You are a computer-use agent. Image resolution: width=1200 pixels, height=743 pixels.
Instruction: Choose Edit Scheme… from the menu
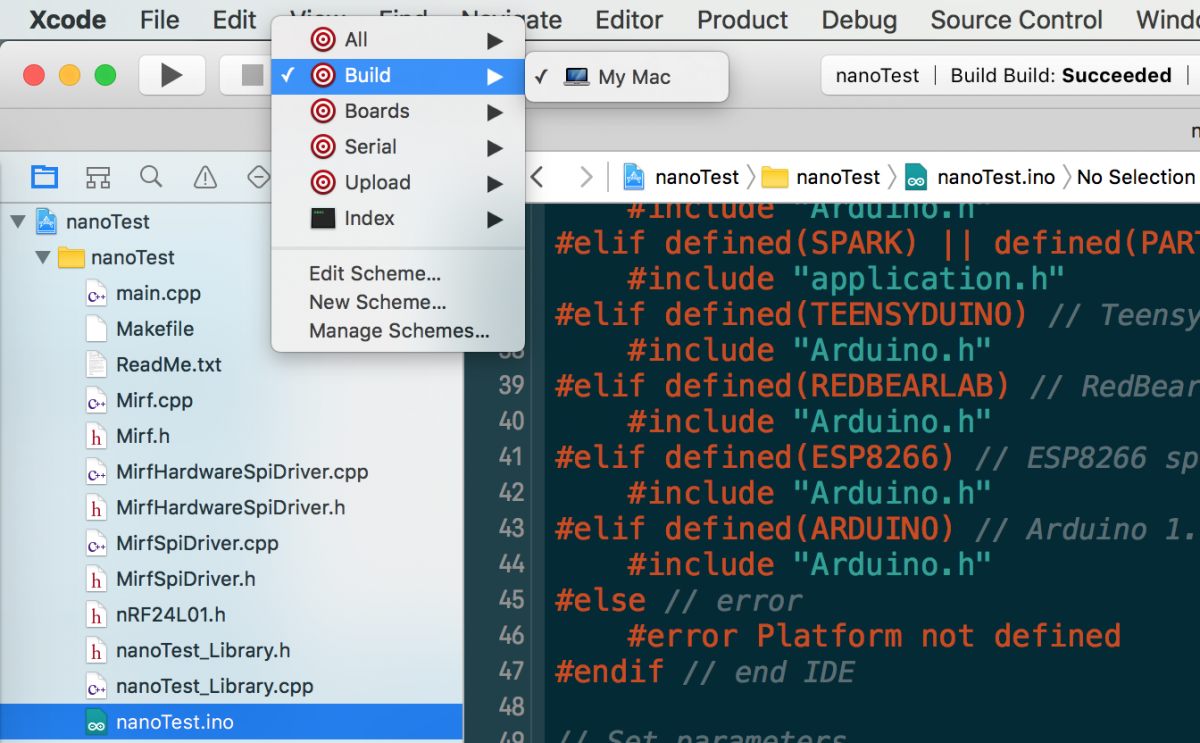[x=375, y=274]
